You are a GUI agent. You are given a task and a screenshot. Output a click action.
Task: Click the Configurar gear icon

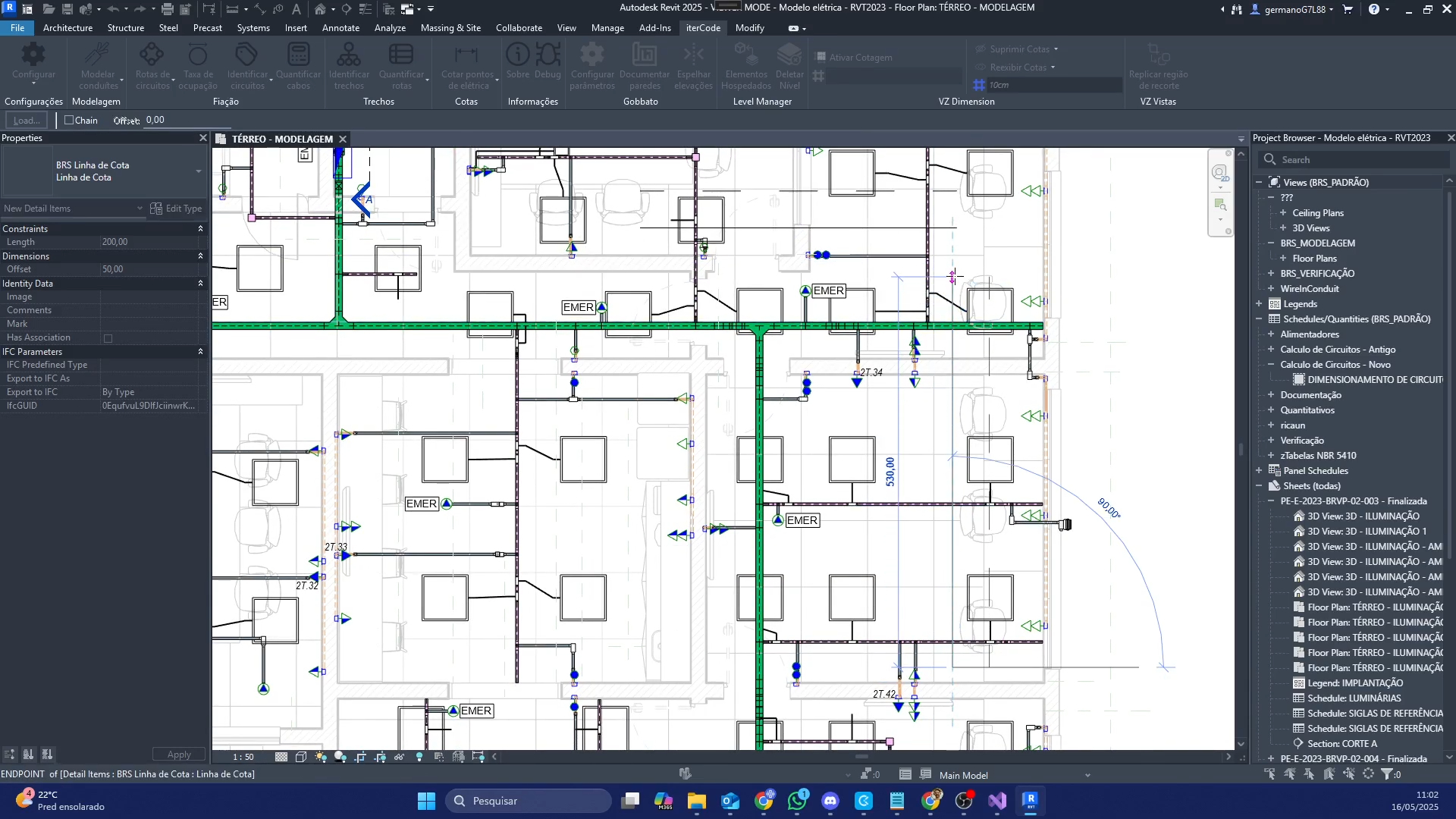[x=33, y=55]
